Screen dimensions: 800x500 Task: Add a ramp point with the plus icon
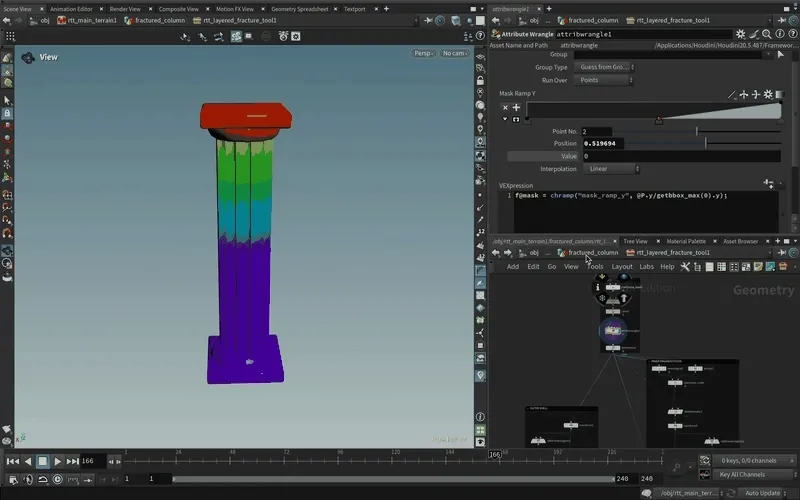click(x=516, y=107)
